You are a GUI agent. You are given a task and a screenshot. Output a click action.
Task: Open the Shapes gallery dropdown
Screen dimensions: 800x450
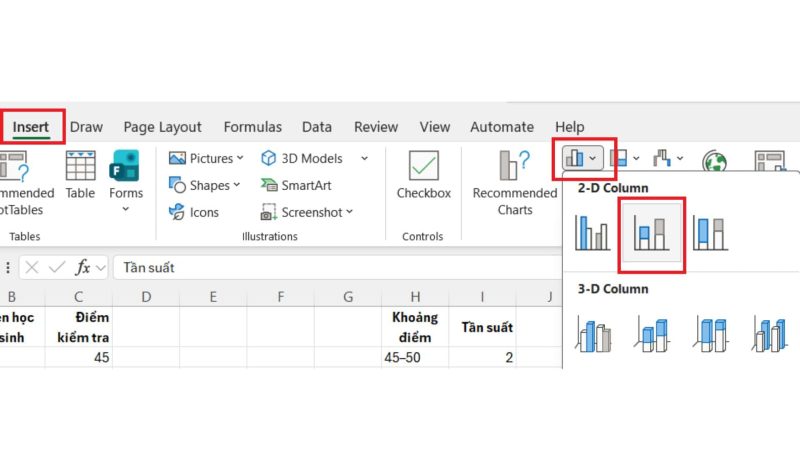click(205, 185)
